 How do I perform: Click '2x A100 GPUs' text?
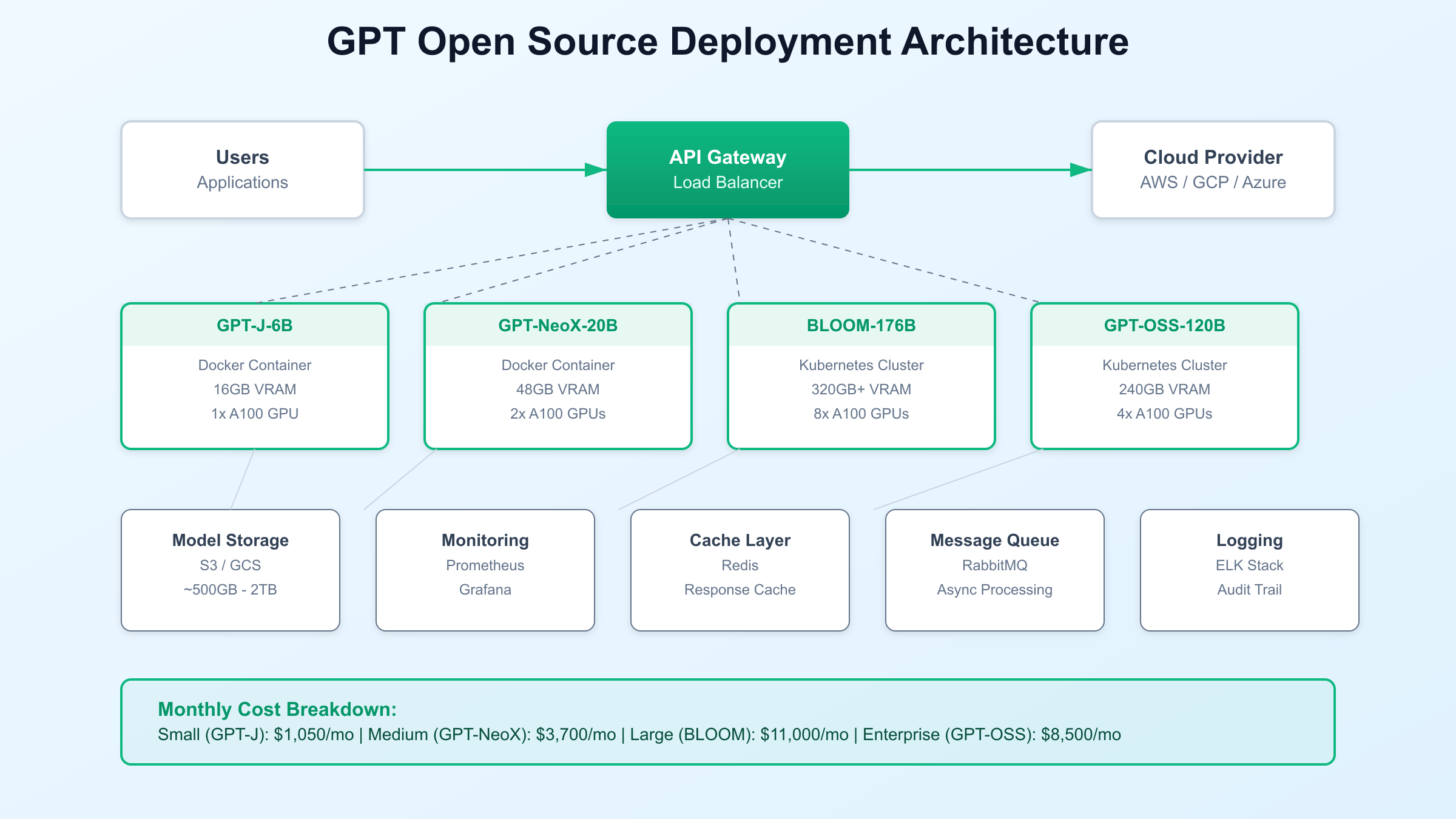[x=558, y=414]
